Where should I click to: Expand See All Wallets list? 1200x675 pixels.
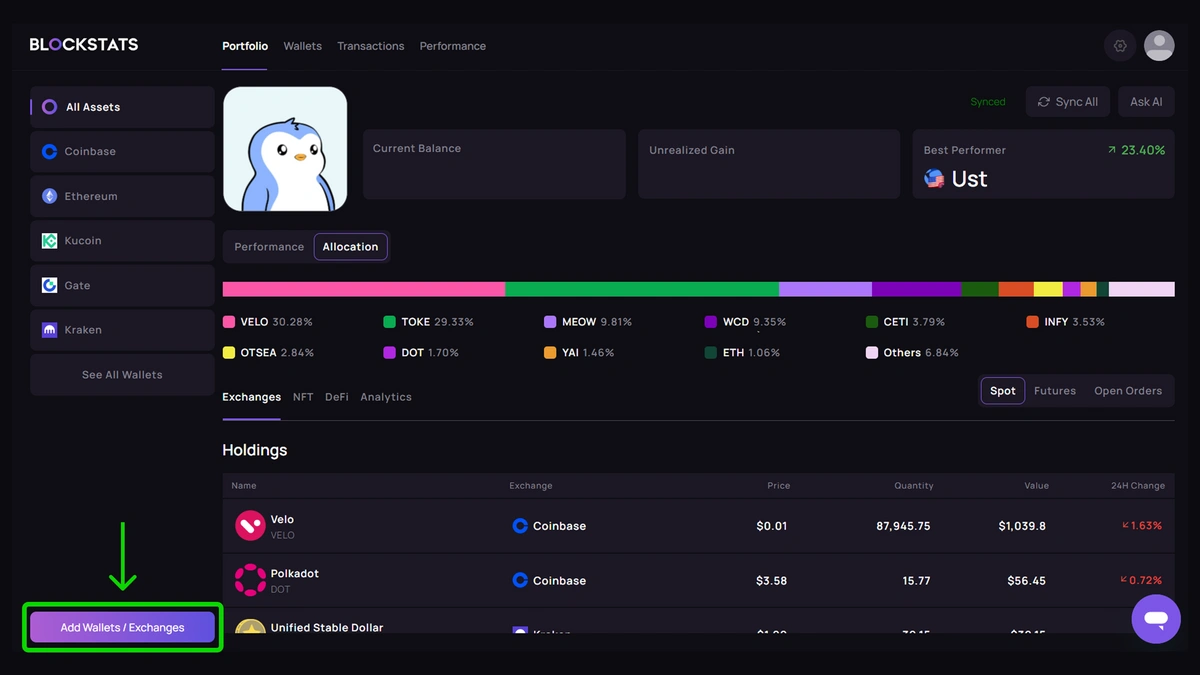tap(122, 375)
